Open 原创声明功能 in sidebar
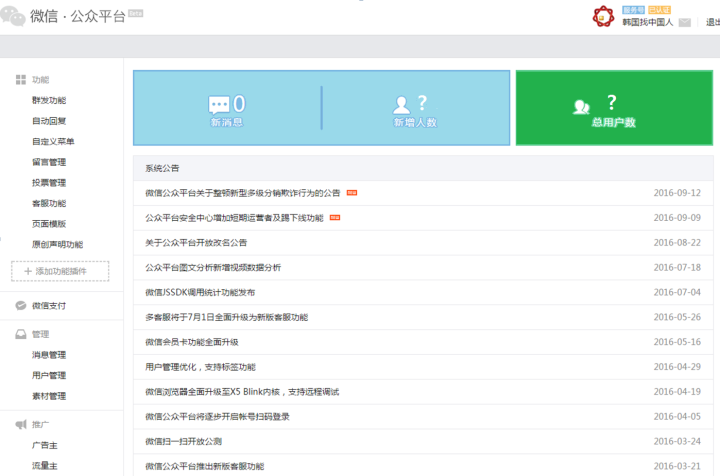Screen dimensions: 720x476 (x=57, y=245)
